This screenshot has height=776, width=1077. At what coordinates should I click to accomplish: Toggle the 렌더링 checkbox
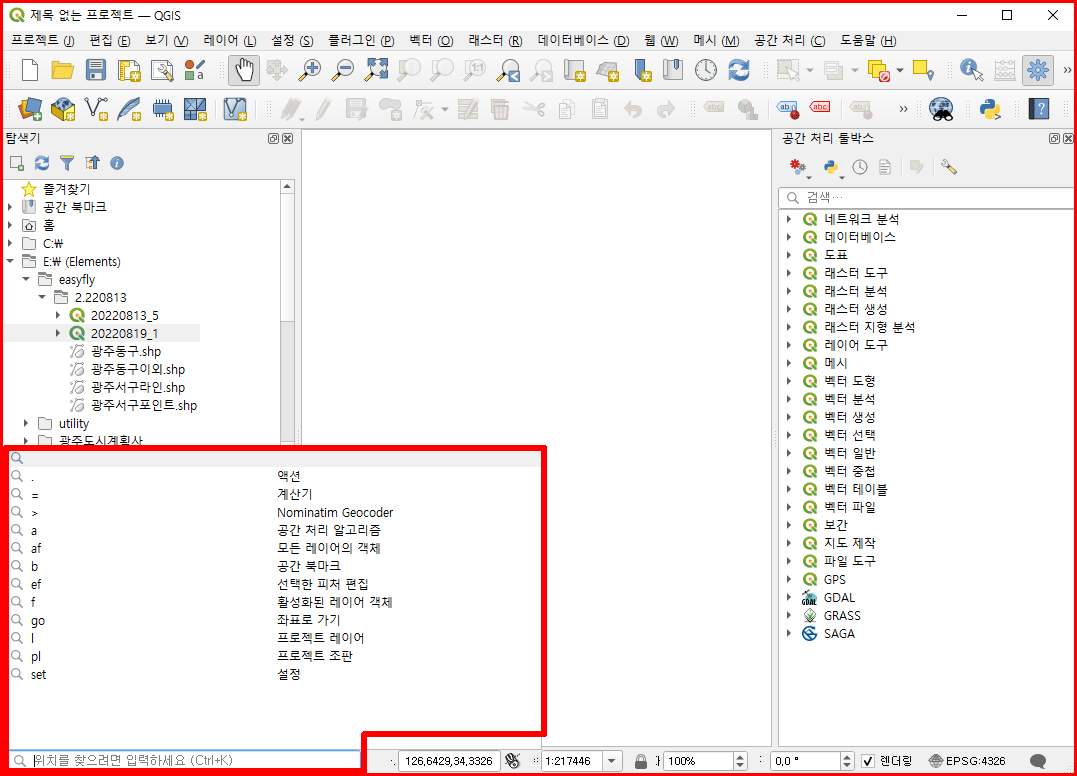point(868,761)
